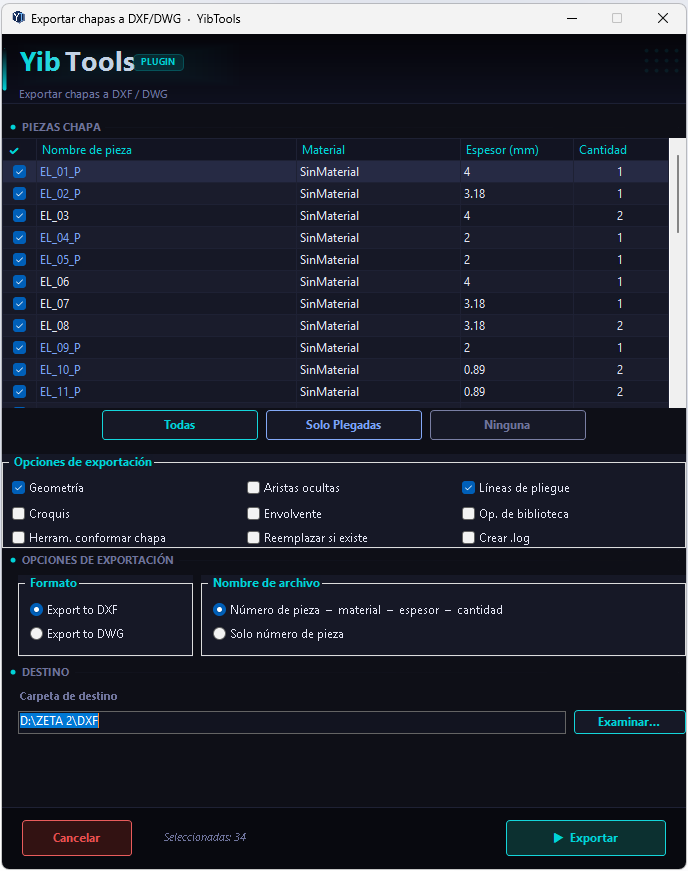Click the Seleccionadas: 34 status text

coord(205,837)
